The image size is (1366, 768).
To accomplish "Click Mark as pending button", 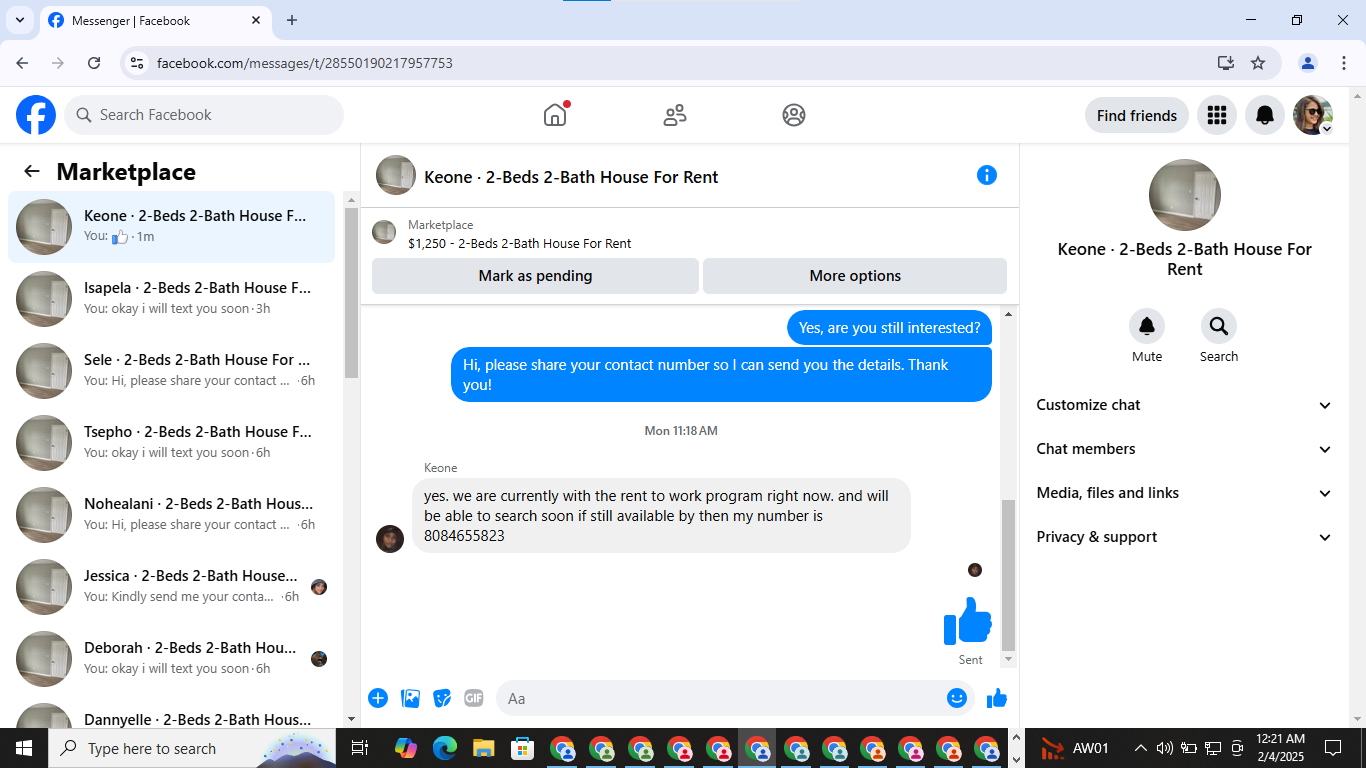I will 535,276.
